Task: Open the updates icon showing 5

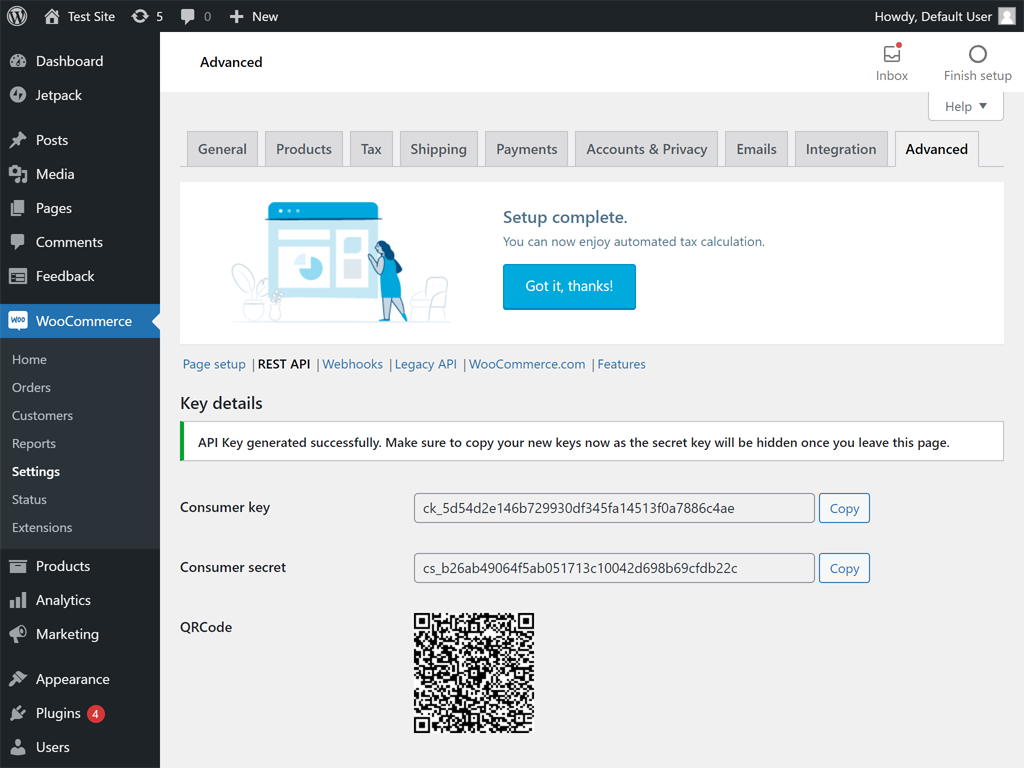Action: point(141,16)
